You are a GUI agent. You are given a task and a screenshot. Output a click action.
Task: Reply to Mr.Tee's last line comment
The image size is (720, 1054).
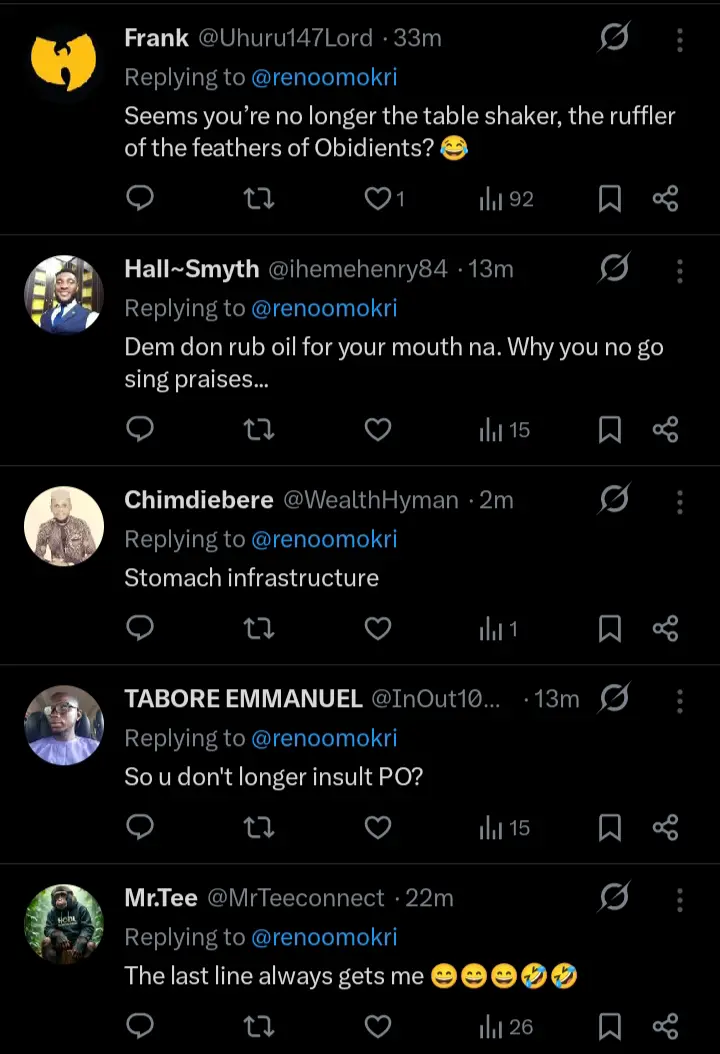click(x=141, y=1026)
